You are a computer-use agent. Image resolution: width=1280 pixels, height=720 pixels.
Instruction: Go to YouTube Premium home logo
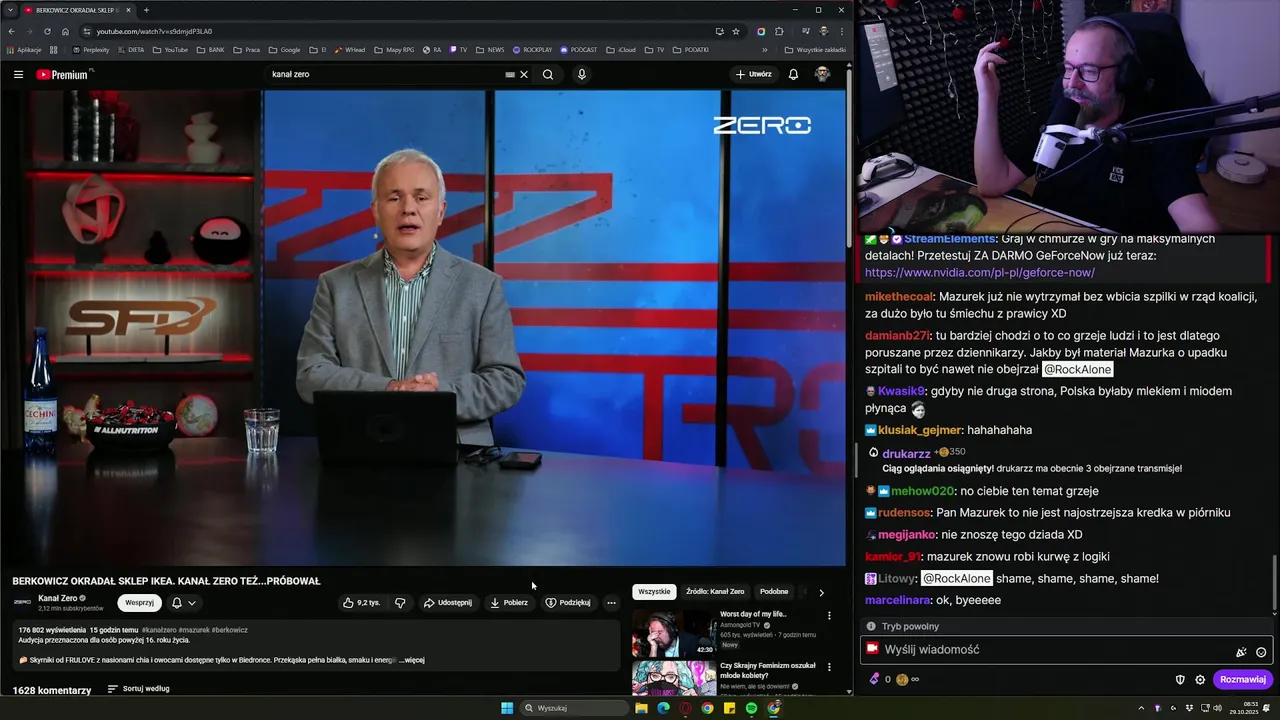pos(62,74)
